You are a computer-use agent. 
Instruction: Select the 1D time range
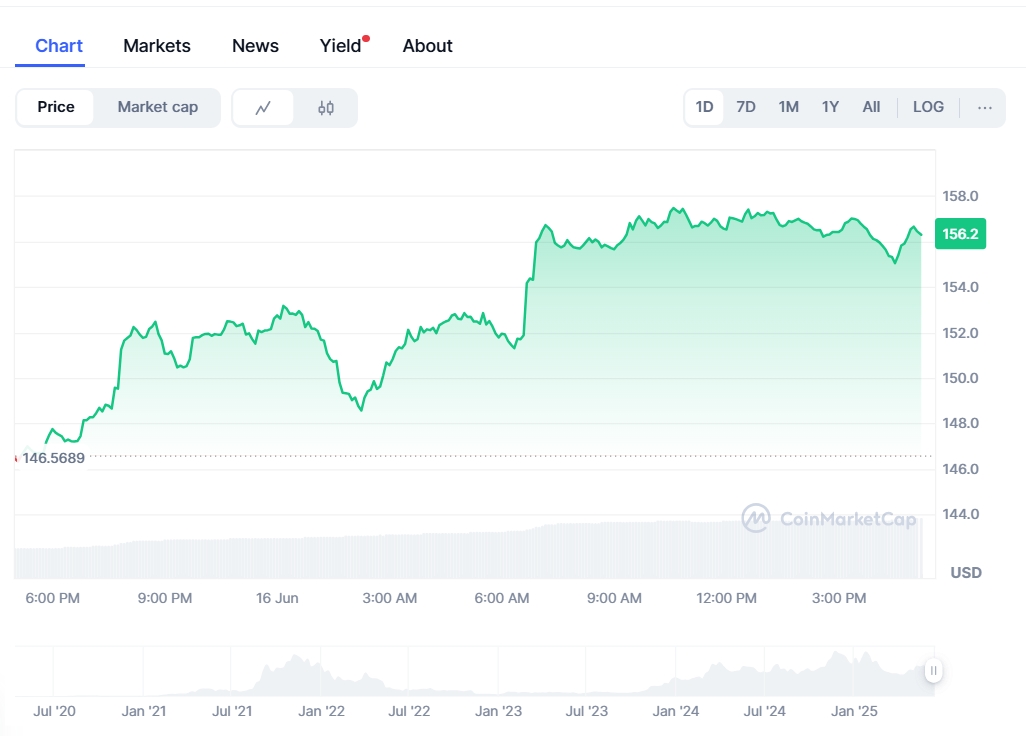pyautogui.click(x=704, y=107)
